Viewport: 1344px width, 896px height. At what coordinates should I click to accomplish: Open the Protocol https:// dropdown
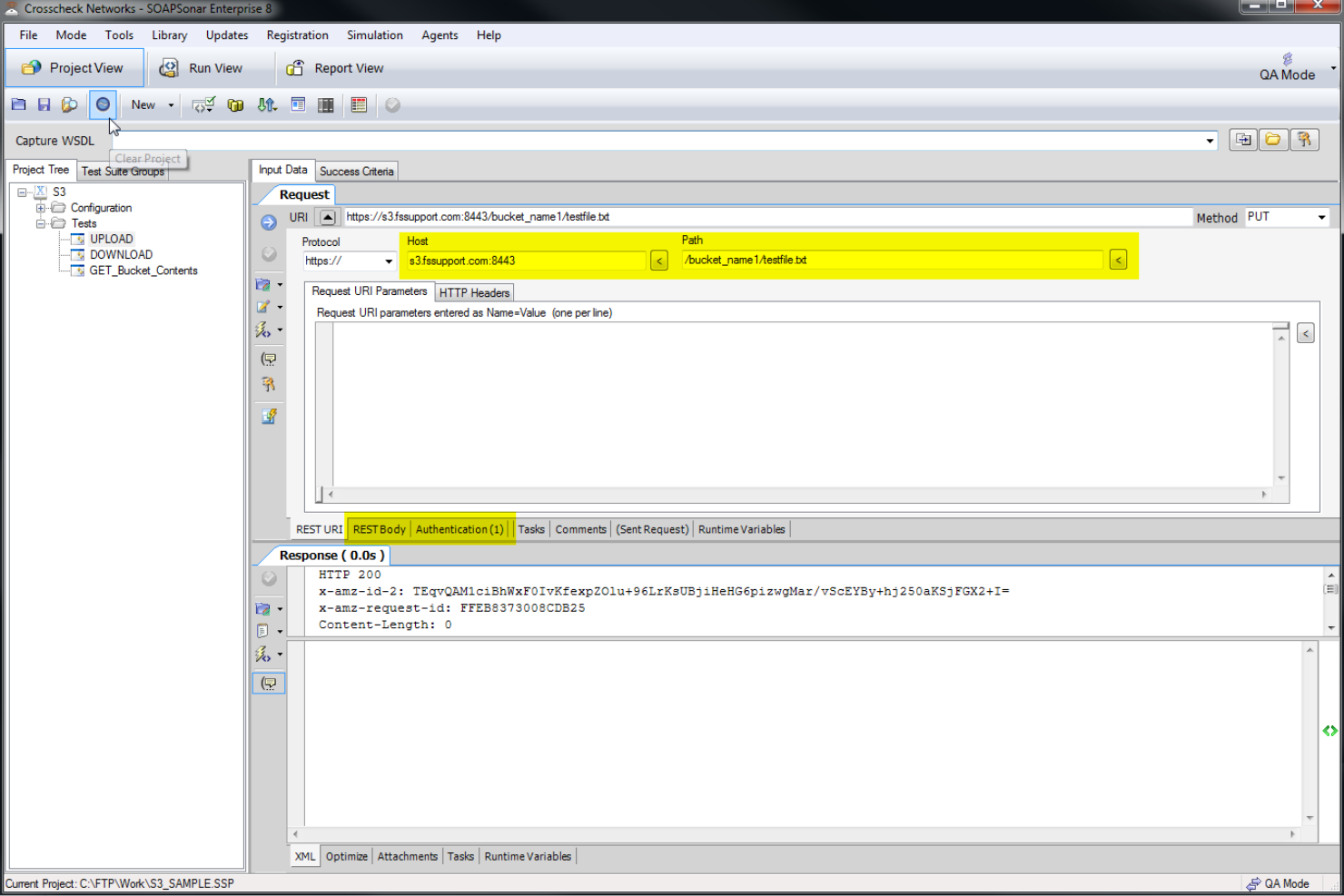click(389, 261)
